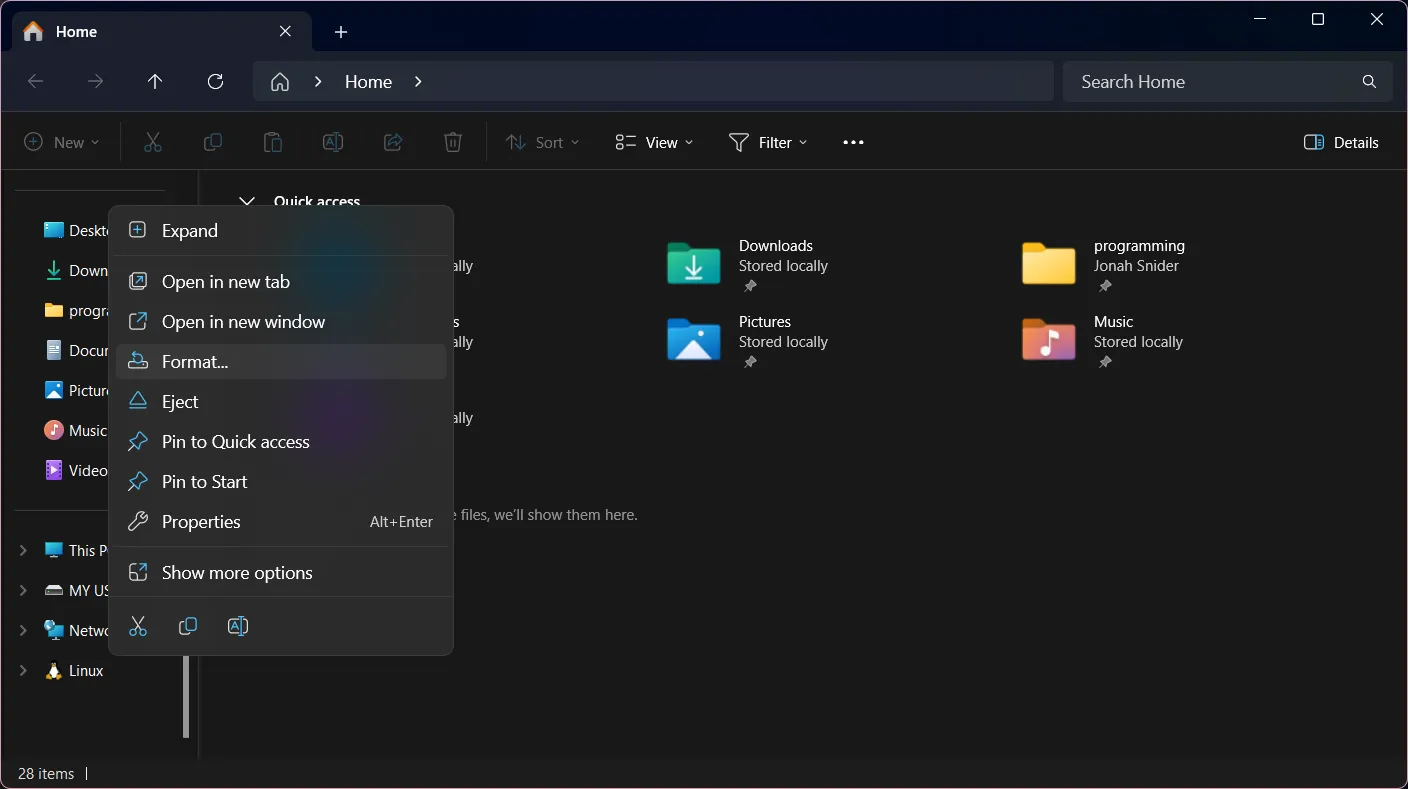Click the Rename icon at bottom of context menu

point(238,626)
